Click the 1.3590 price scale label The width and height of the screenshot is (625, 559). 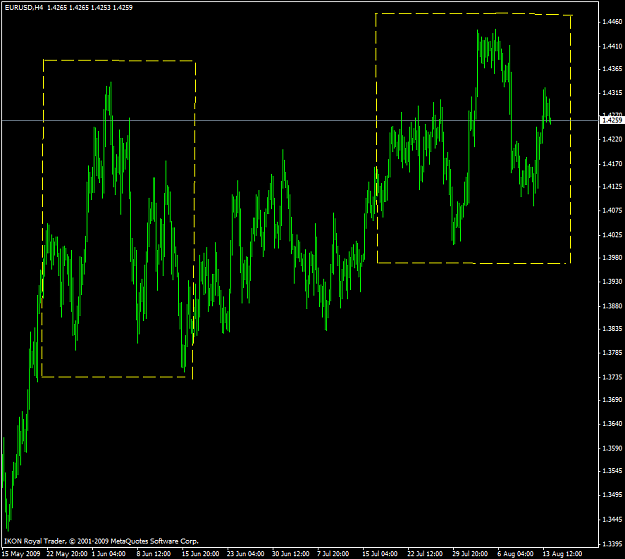click(612, 448)
